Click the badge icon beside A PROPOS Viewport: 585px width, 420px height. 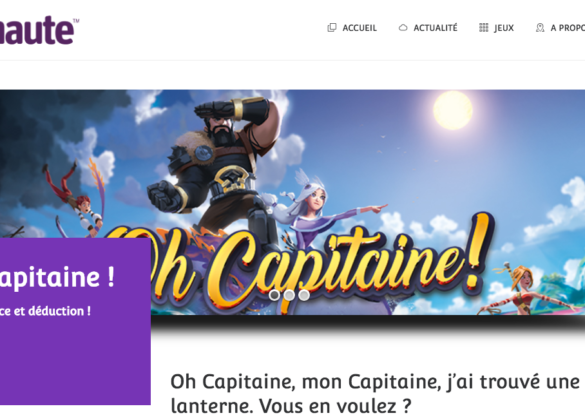[x=540, y=28]
